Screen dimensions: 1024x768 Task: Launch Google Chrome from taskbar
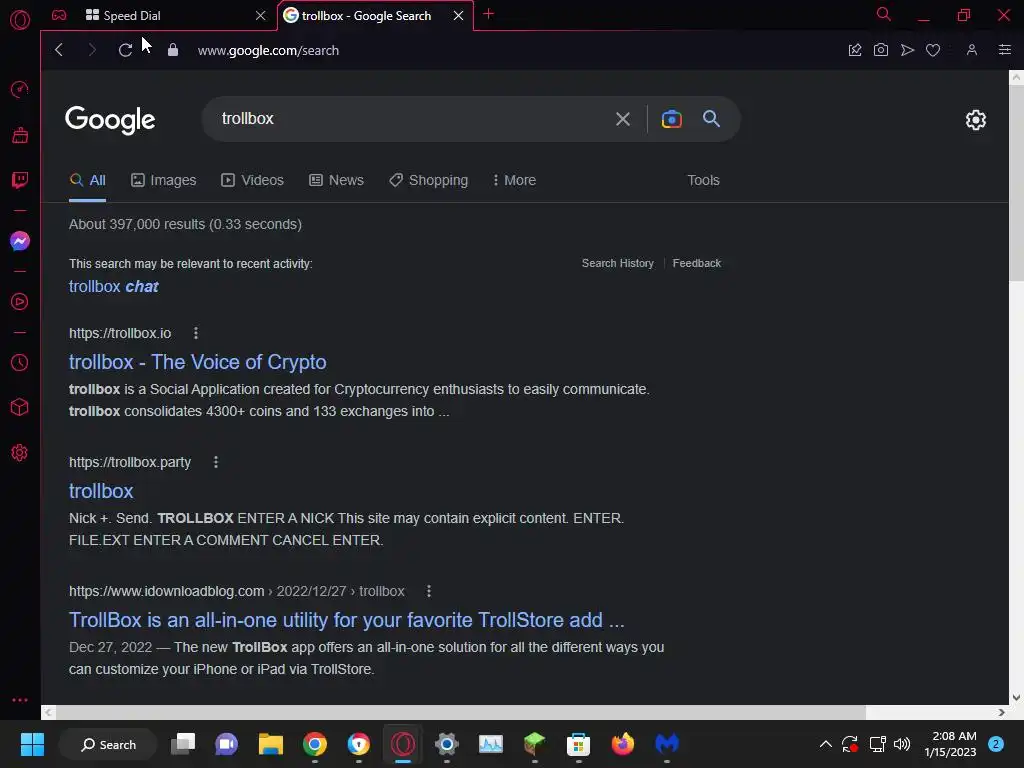pos(314,744)
